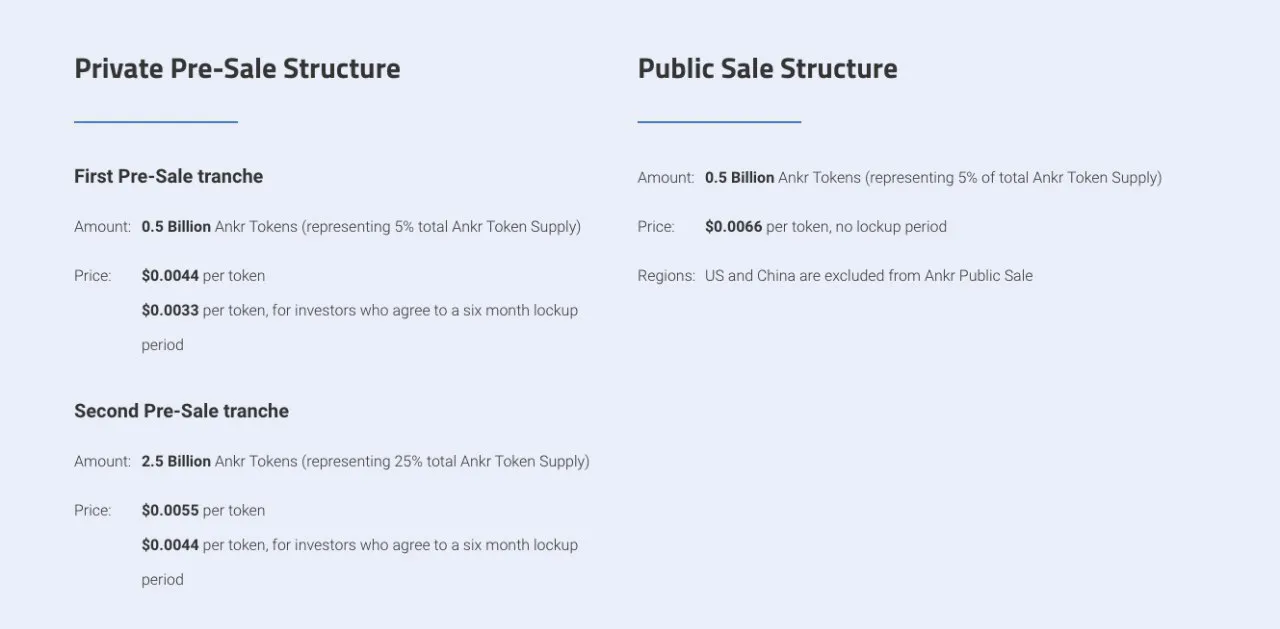The height and width of the screenshot is (629, 1280).
Task: Click the Price label under Public Sale
Action: pos(656,227)
